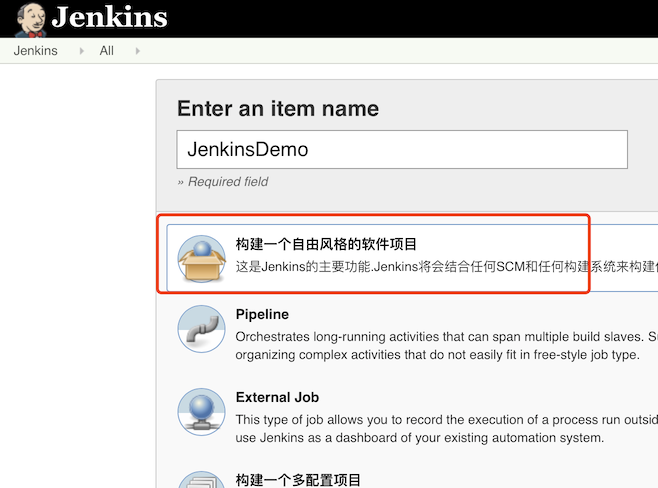658x488 pixels.
Task: Choose the External Job item type label
Action: click(x=277, y=398)
